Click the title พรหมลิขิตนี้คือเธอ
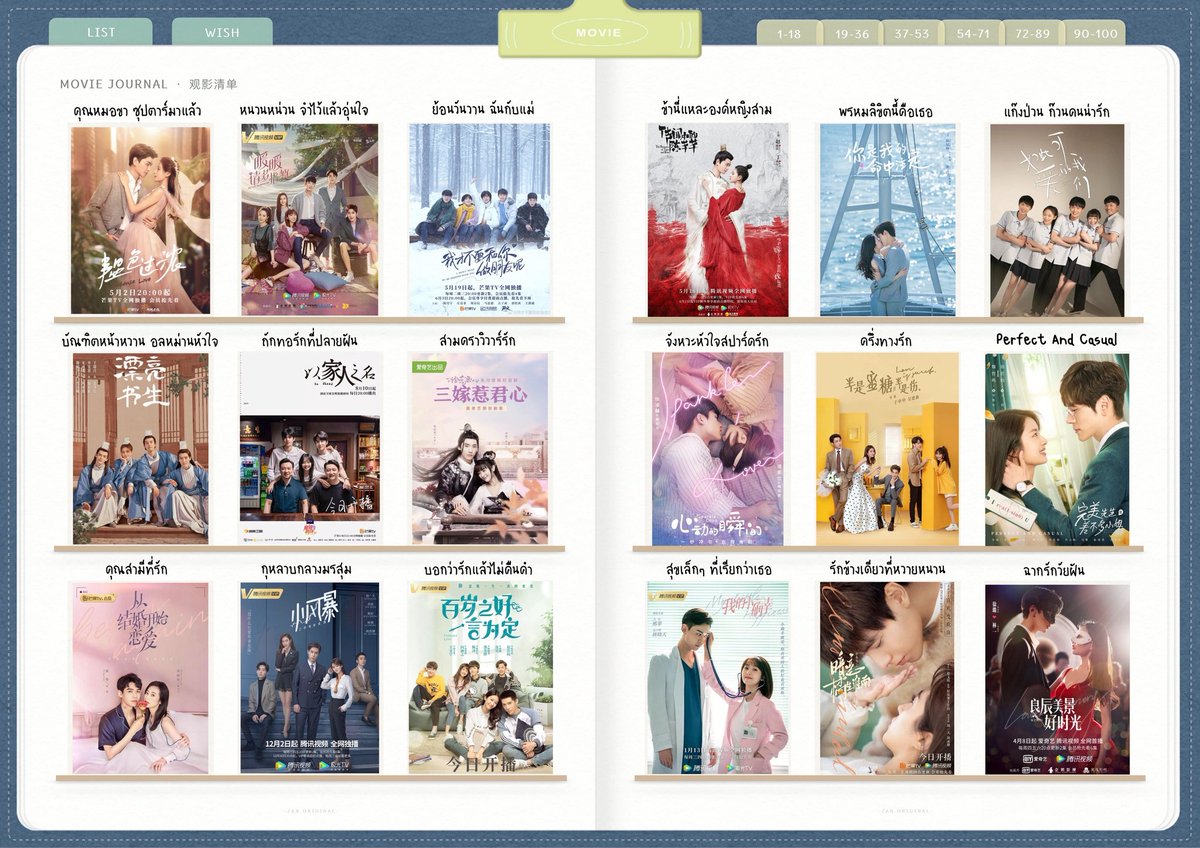 [886, 111]
